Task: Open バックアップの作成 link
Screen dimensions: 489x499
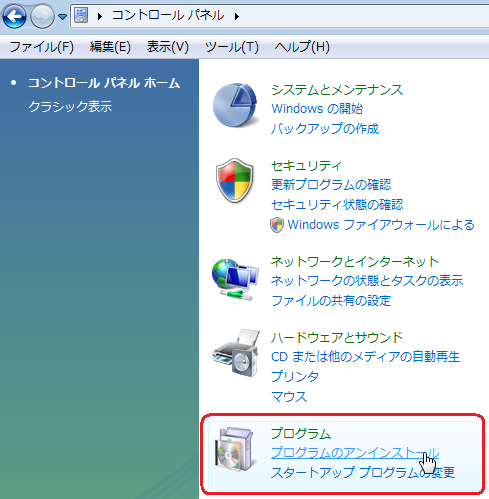Action: click(x=325, y=129)
